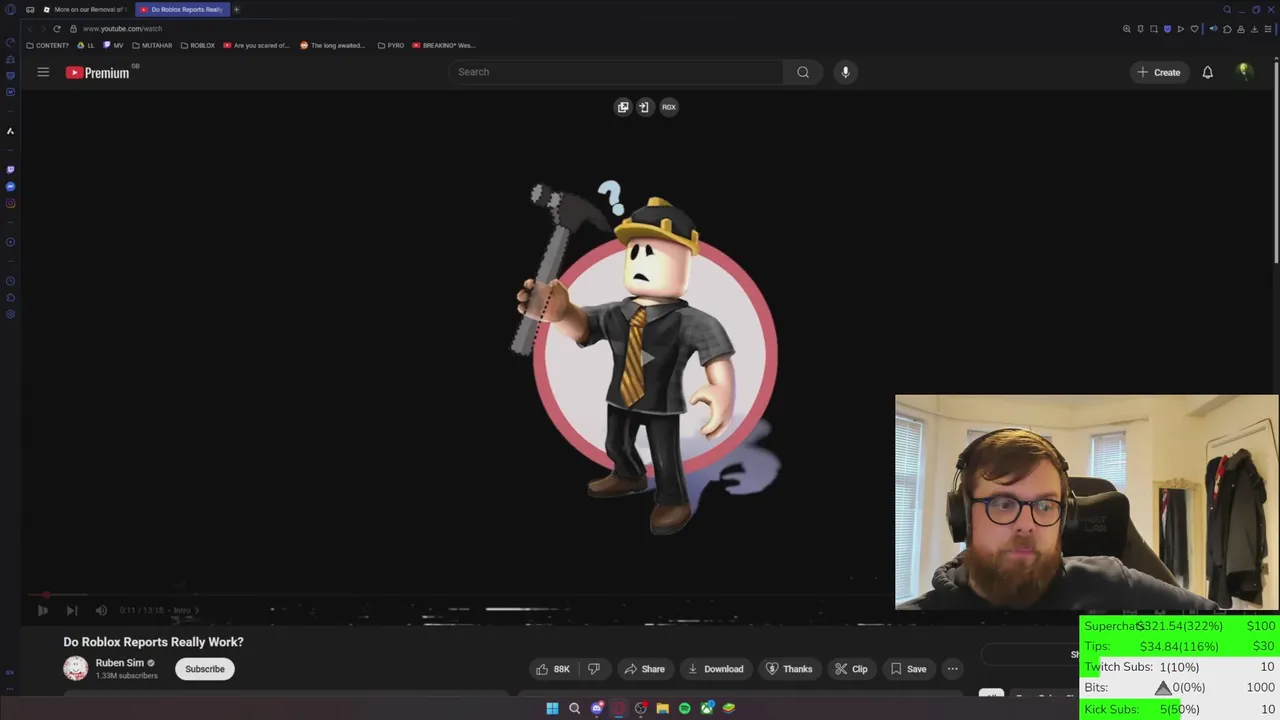This screenshot has width=1280, height=720.
Task: Open the YouTube guide hamburger menu
Action: [43, 72]
